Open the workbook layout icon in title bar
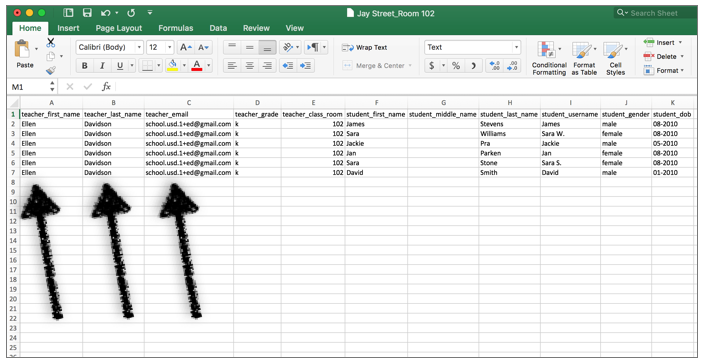 point(68,13)
